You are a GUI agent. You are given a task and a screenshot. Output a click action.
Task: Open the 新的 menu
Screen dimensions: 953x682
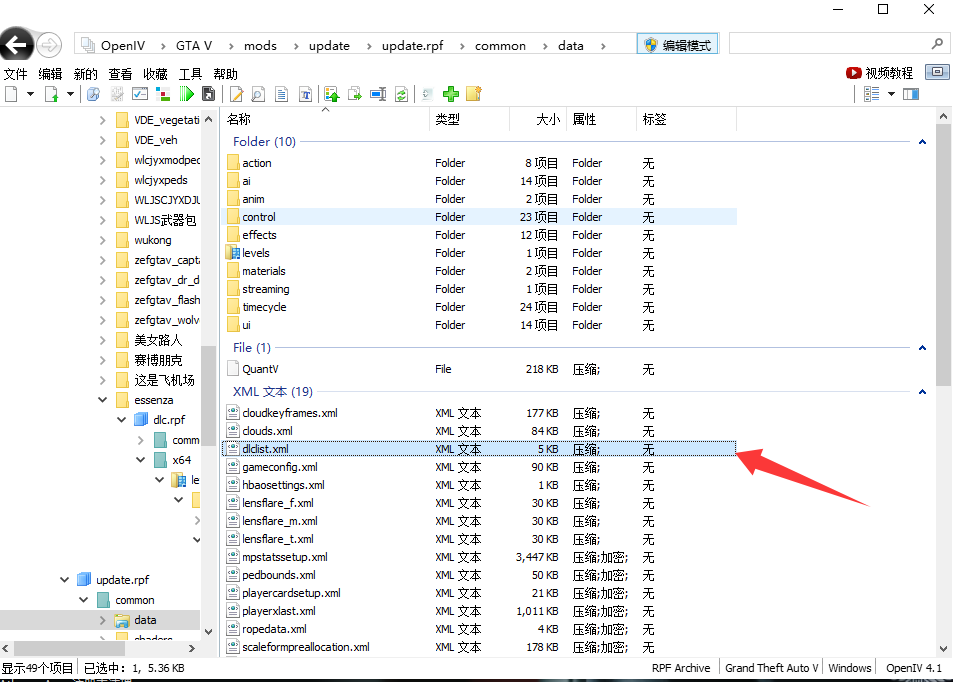pos(85,74)
